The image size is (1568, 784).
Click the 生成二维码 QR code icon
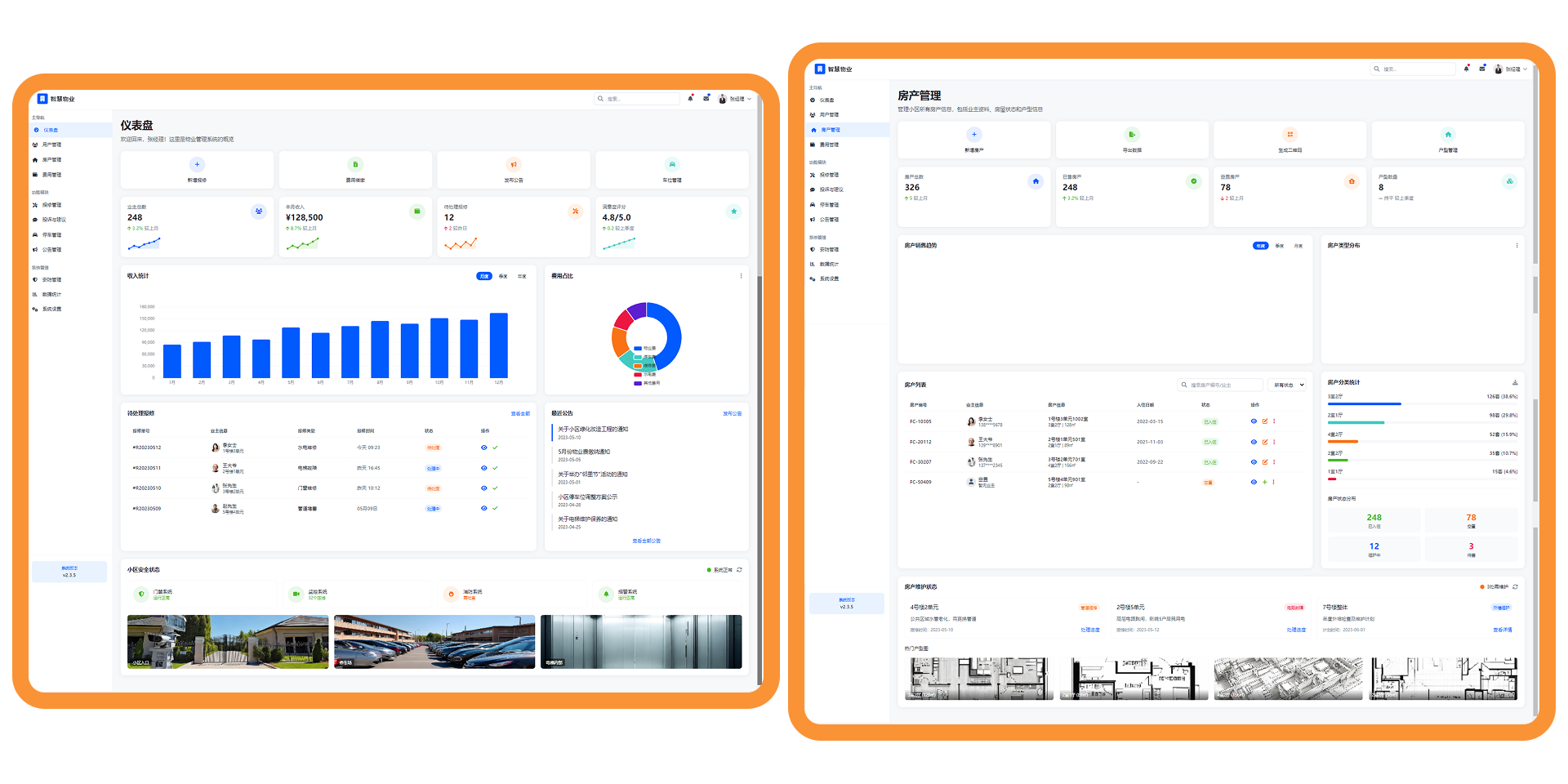coord(1290,135)
